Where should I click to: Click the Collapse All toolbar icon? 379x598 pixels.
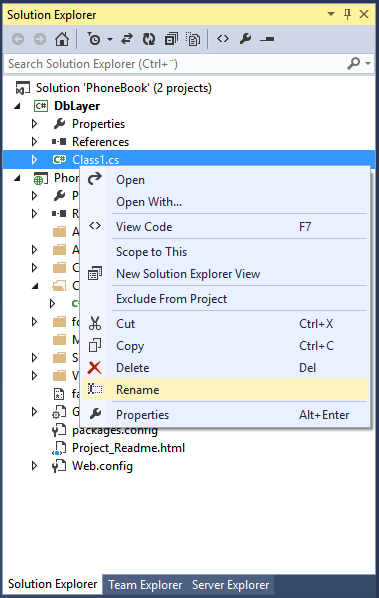point(171,39)
